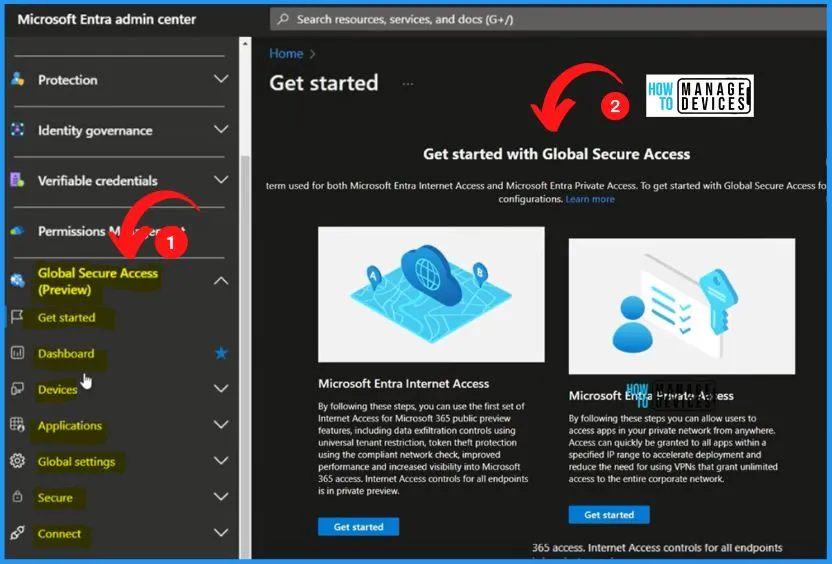
Task: Click the Connect plug icon
Action: 18,533
